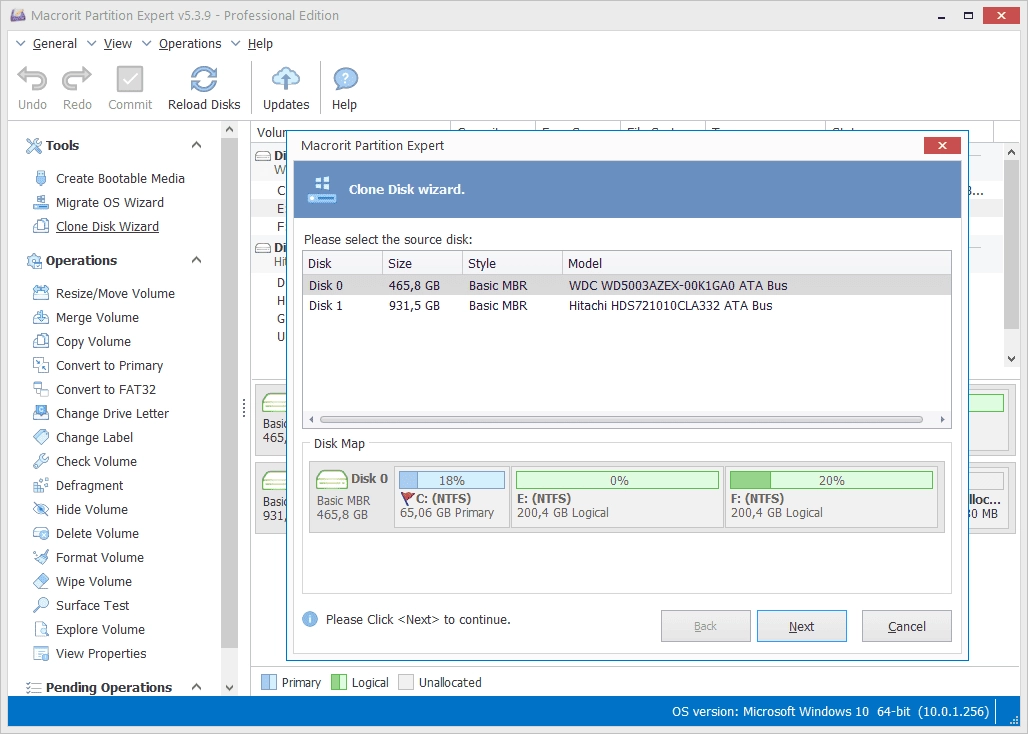Image resolution: width=1028 pixels, height=734 pixels.
Task: Select the C: (NTFS) partition block
Action: point(452,497)
